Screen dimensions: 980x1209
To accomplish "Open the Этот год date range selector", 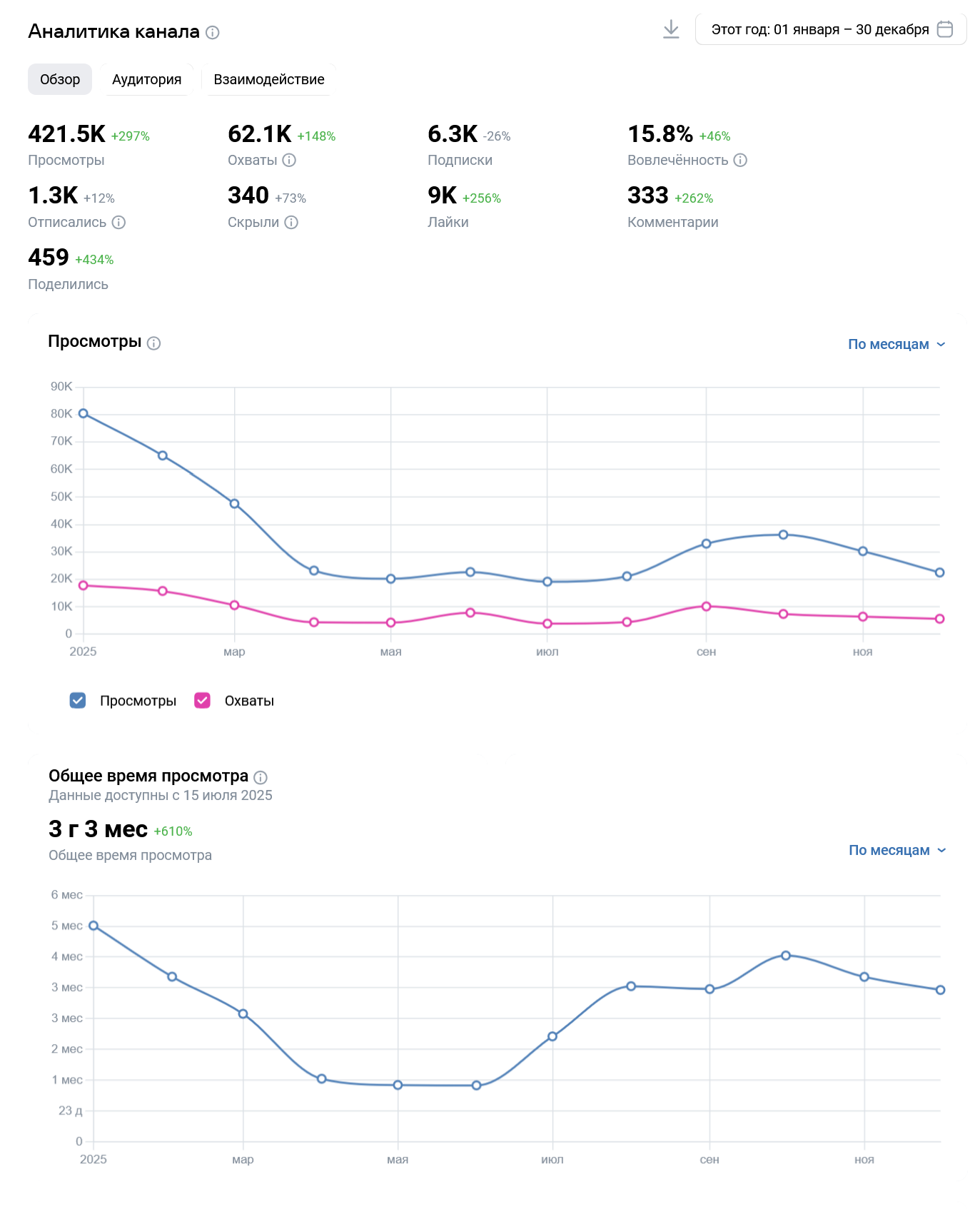I will click(x=819, y=29).
